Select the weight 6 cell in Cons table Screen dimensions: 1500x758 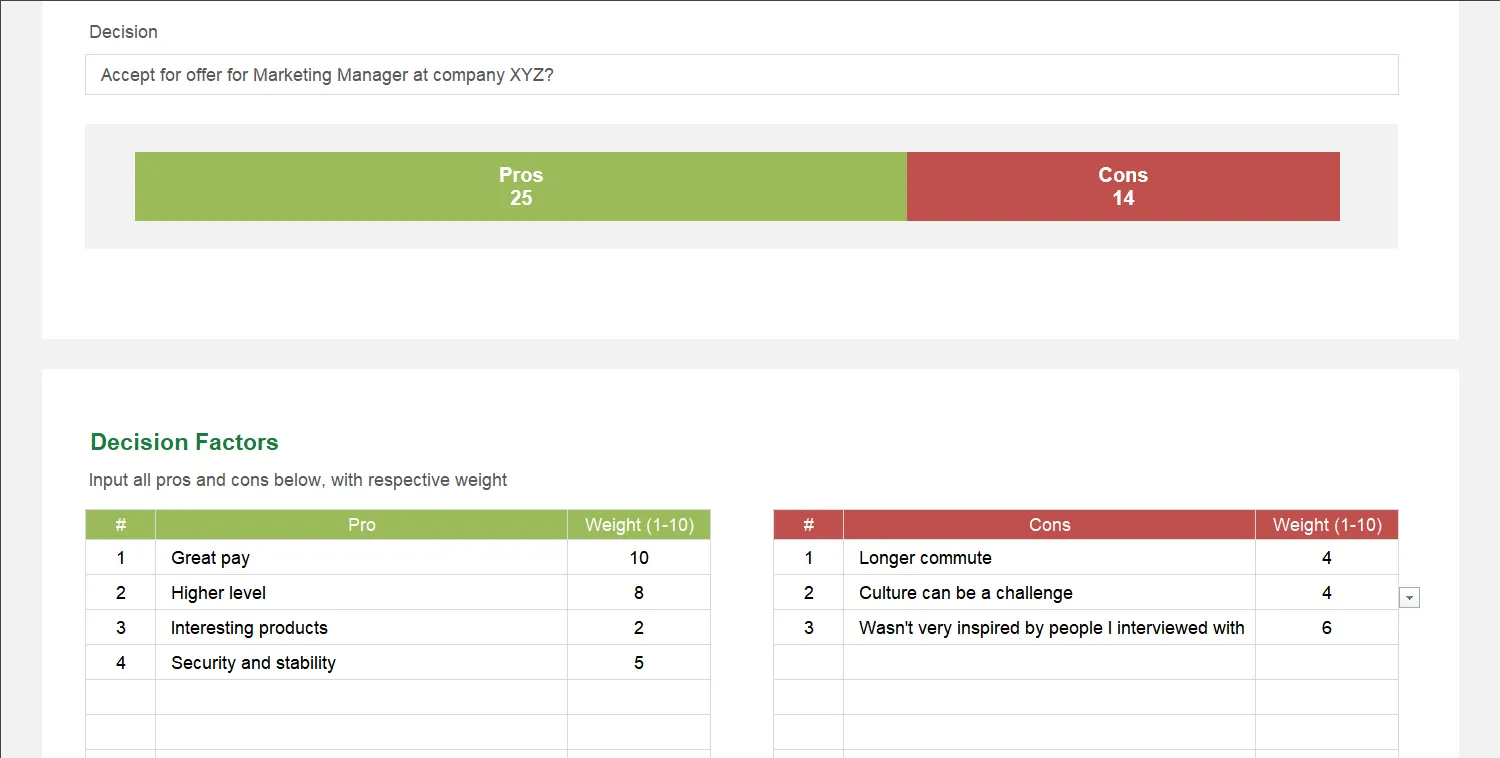click(1326, 627)
